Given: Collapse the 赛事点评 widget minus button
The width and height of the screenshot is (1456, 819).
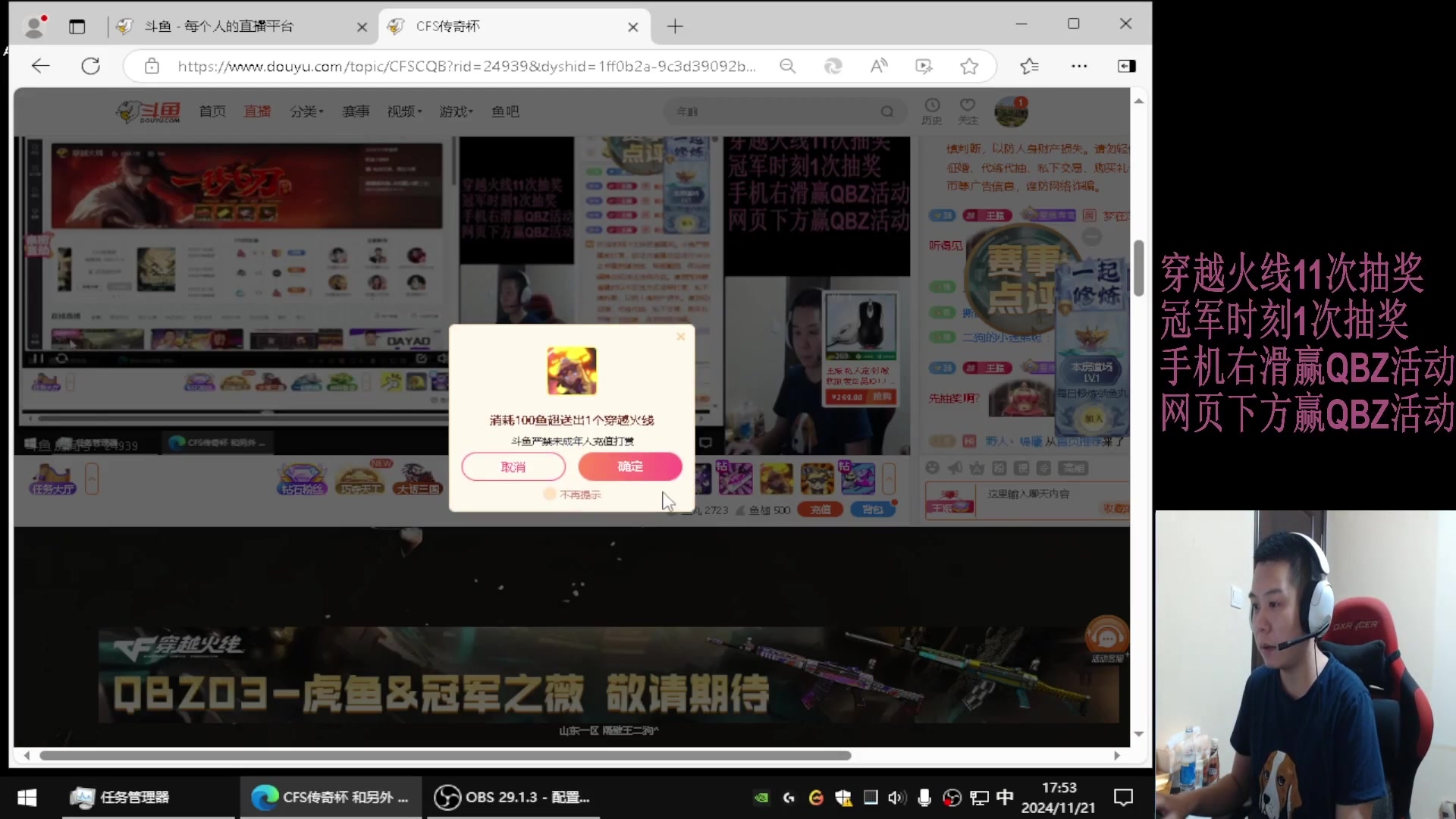Looking at the screenshot, I should [1091, 237].
